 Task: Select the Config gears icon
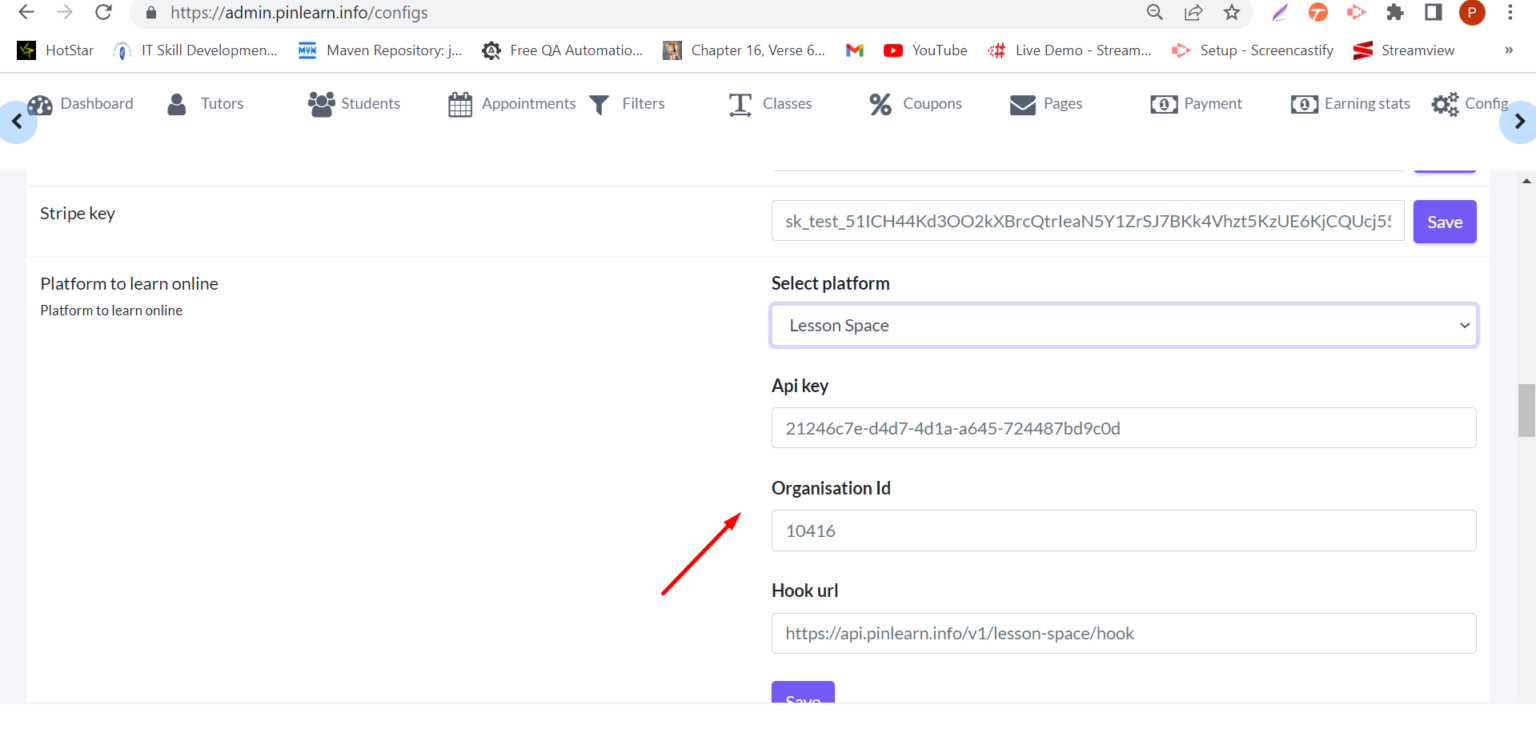pos(1445,103)
